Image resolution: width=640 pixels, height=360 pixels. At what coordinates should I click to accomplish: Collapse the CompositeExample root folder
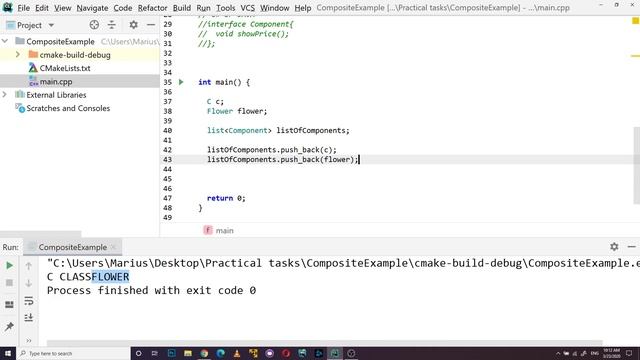(x=5, y=41)
